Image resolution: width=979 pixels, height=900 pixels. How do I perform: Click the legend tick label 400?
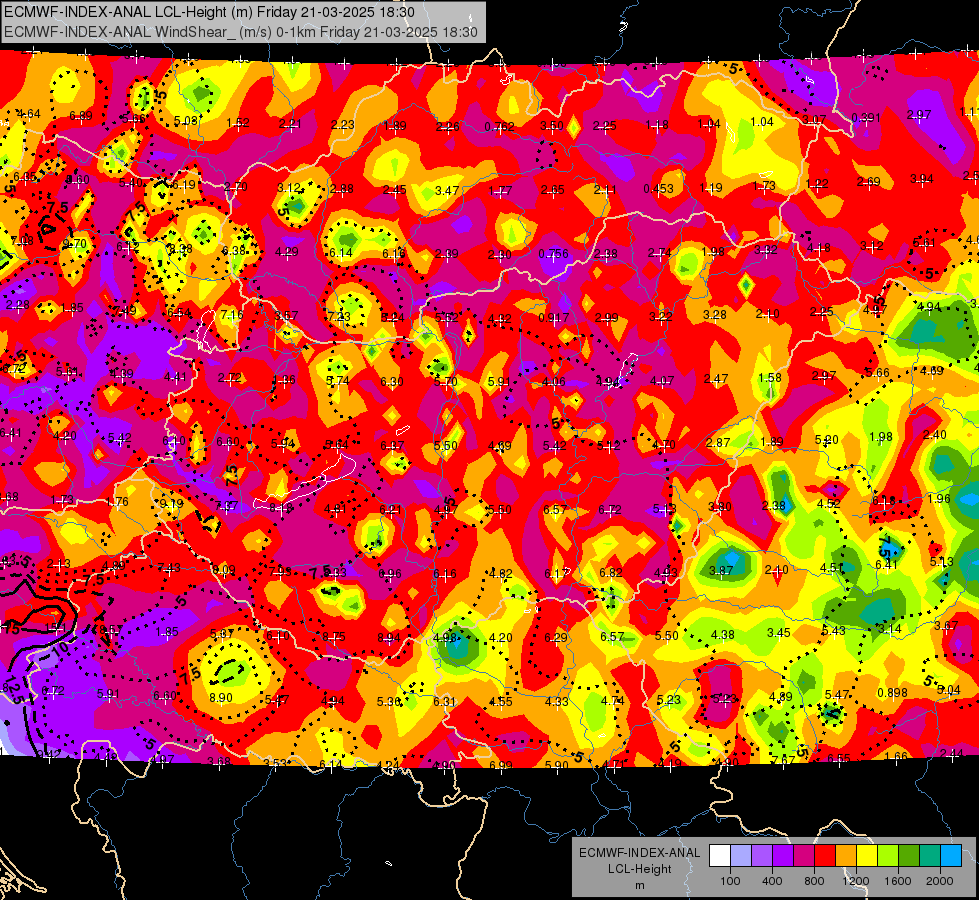pos(772,881)
